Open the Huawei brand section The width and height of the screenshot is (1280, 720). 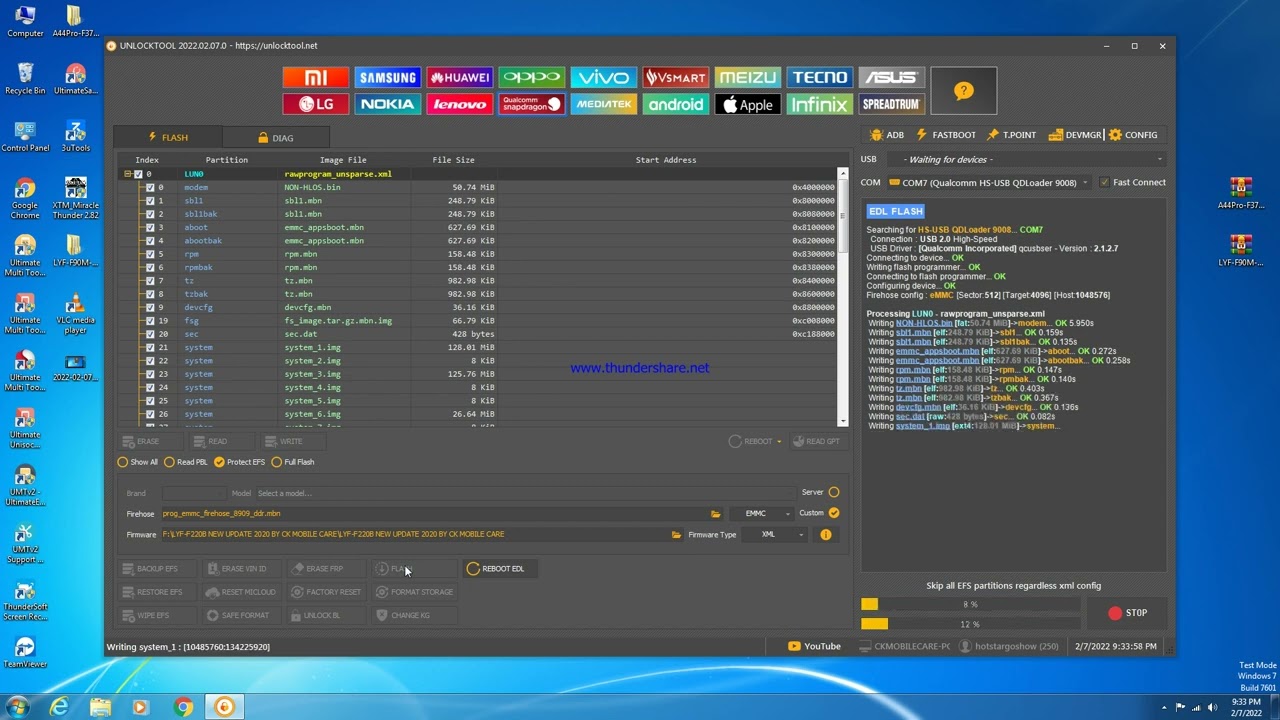click(x=460, y=77)
